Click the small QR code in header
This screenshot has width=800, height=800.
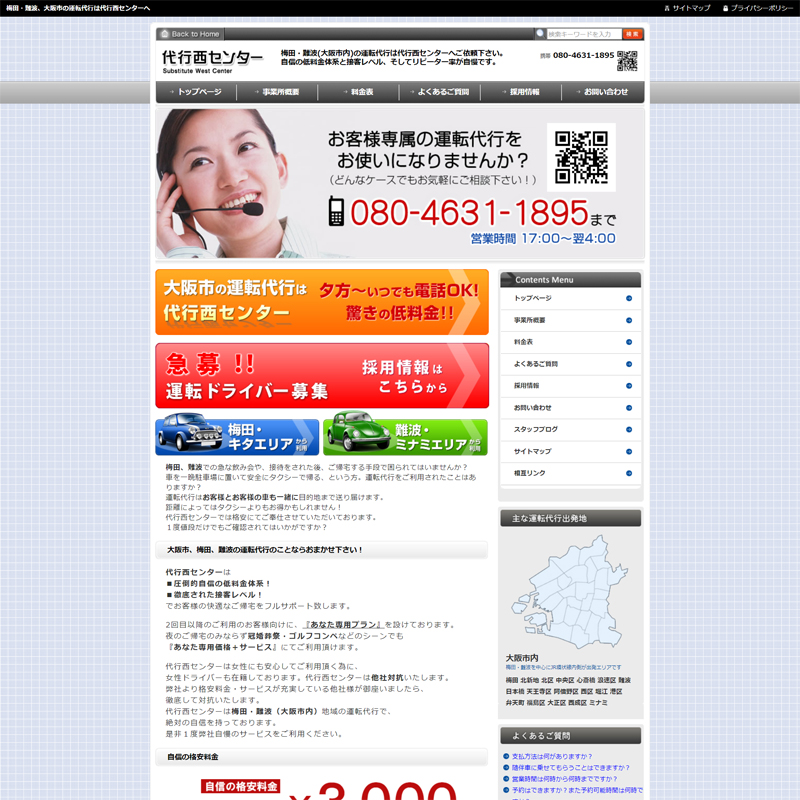[x=627, y=61]
